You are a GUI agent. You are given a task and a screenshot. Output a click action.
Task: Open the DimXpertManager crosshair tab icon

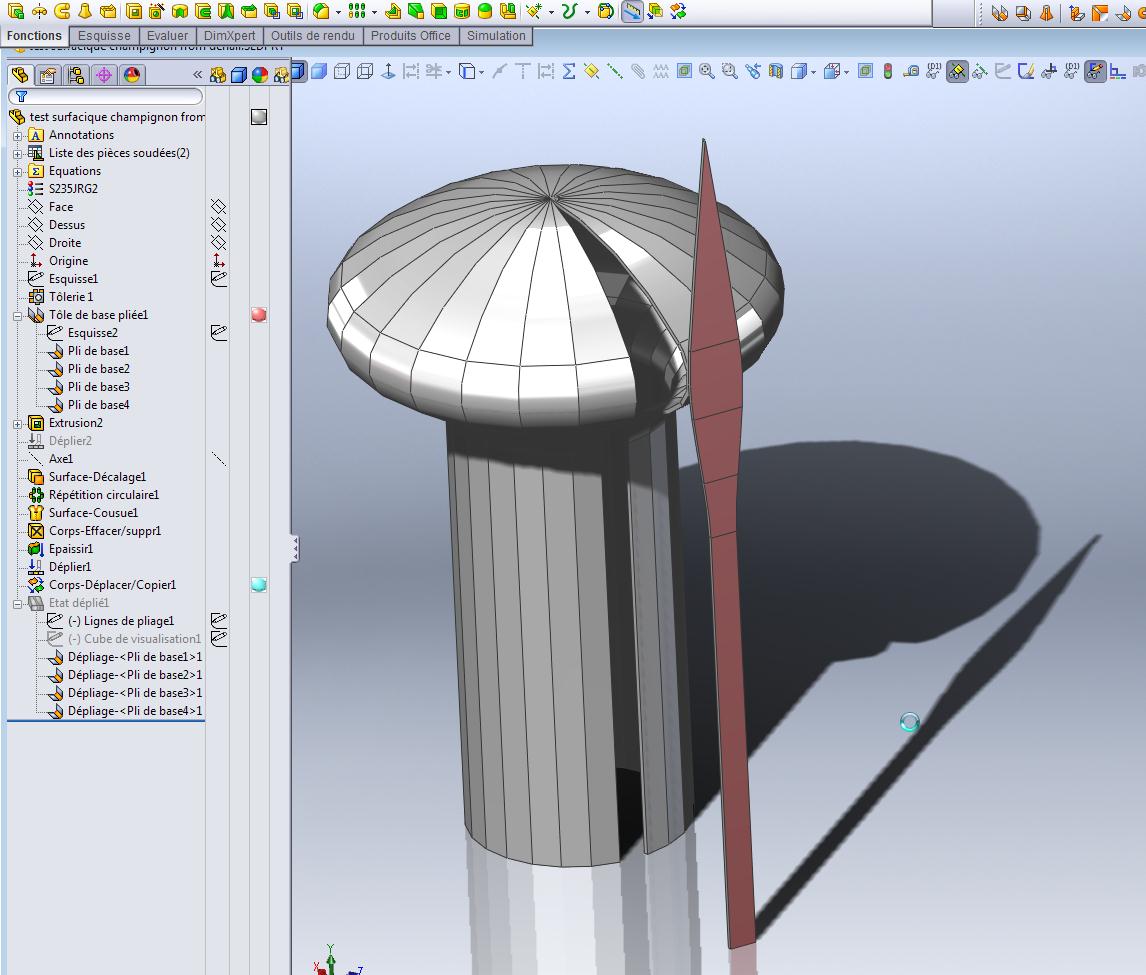pyautogui.click(x=103, y=75)
